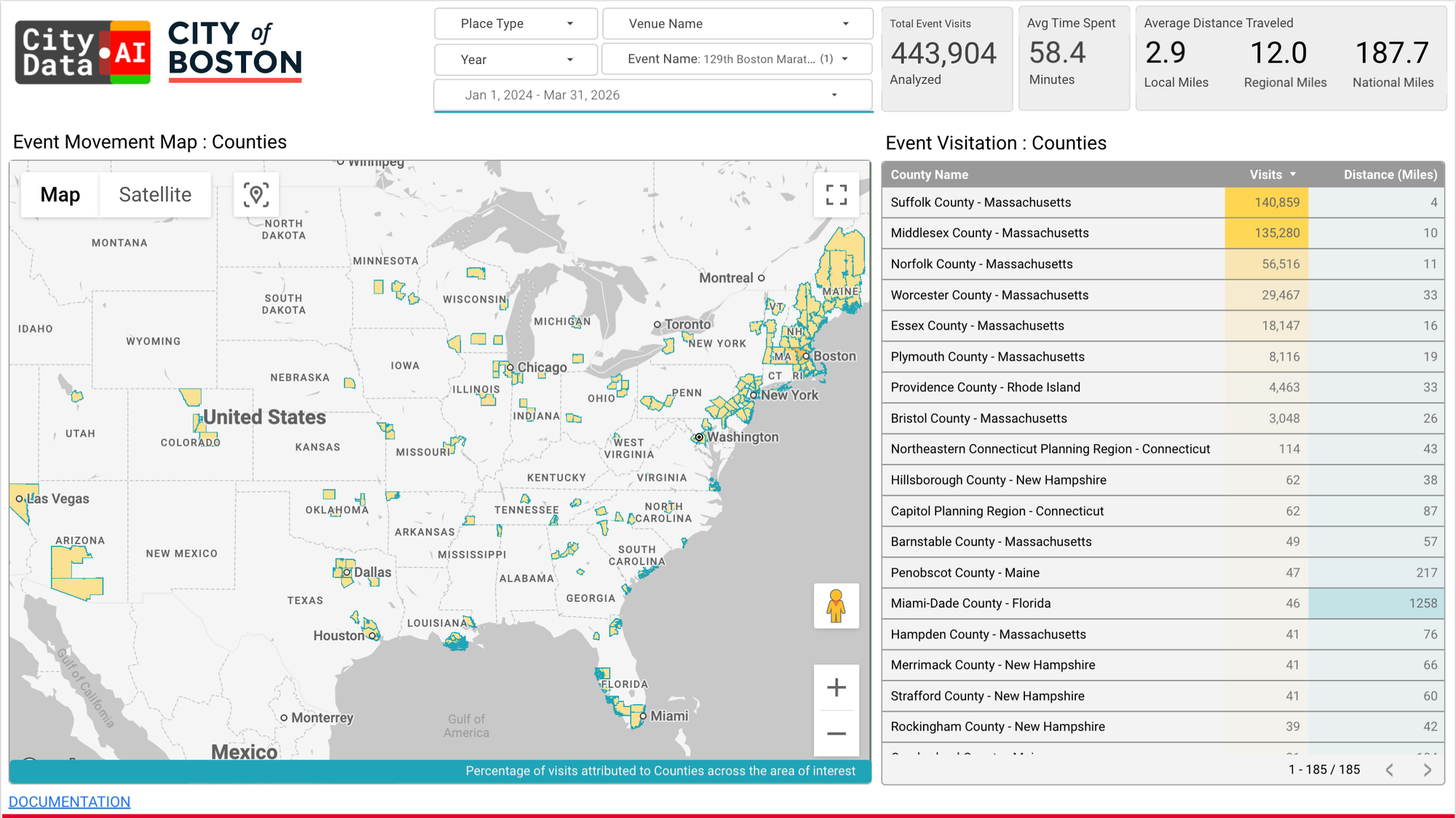Click the City Data AI logo
The height and width of the screenshot is (818, 1456).
[83, 52]
